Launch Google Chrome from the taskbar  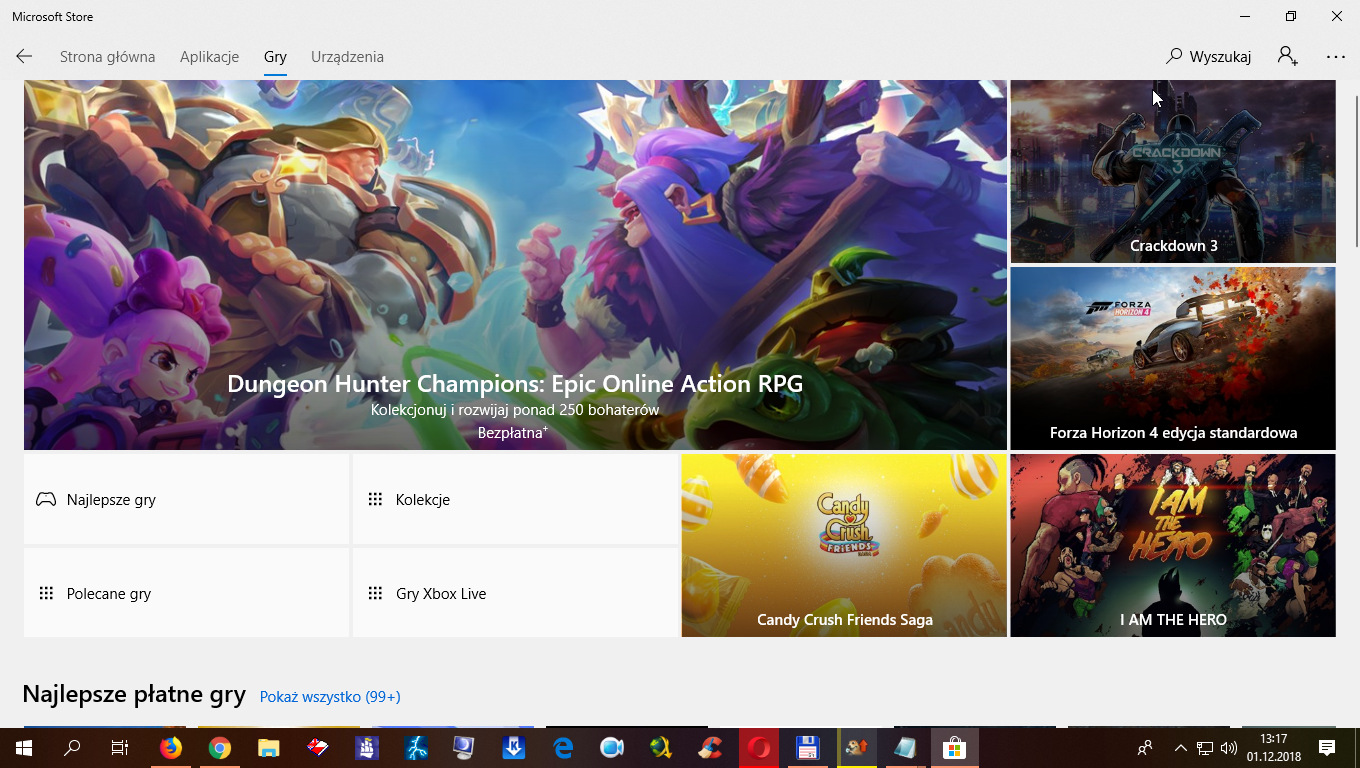tap(220, 747)
